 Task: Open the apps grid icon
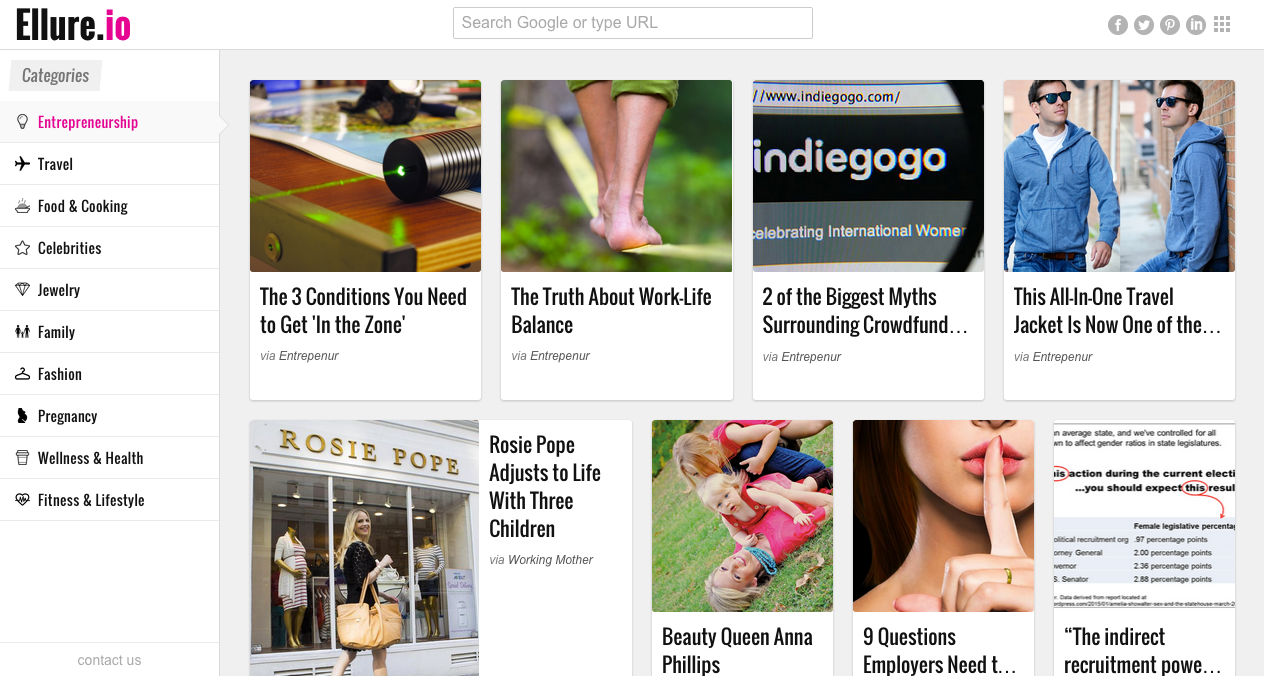pyautogui.click(x=1222, y=24)
